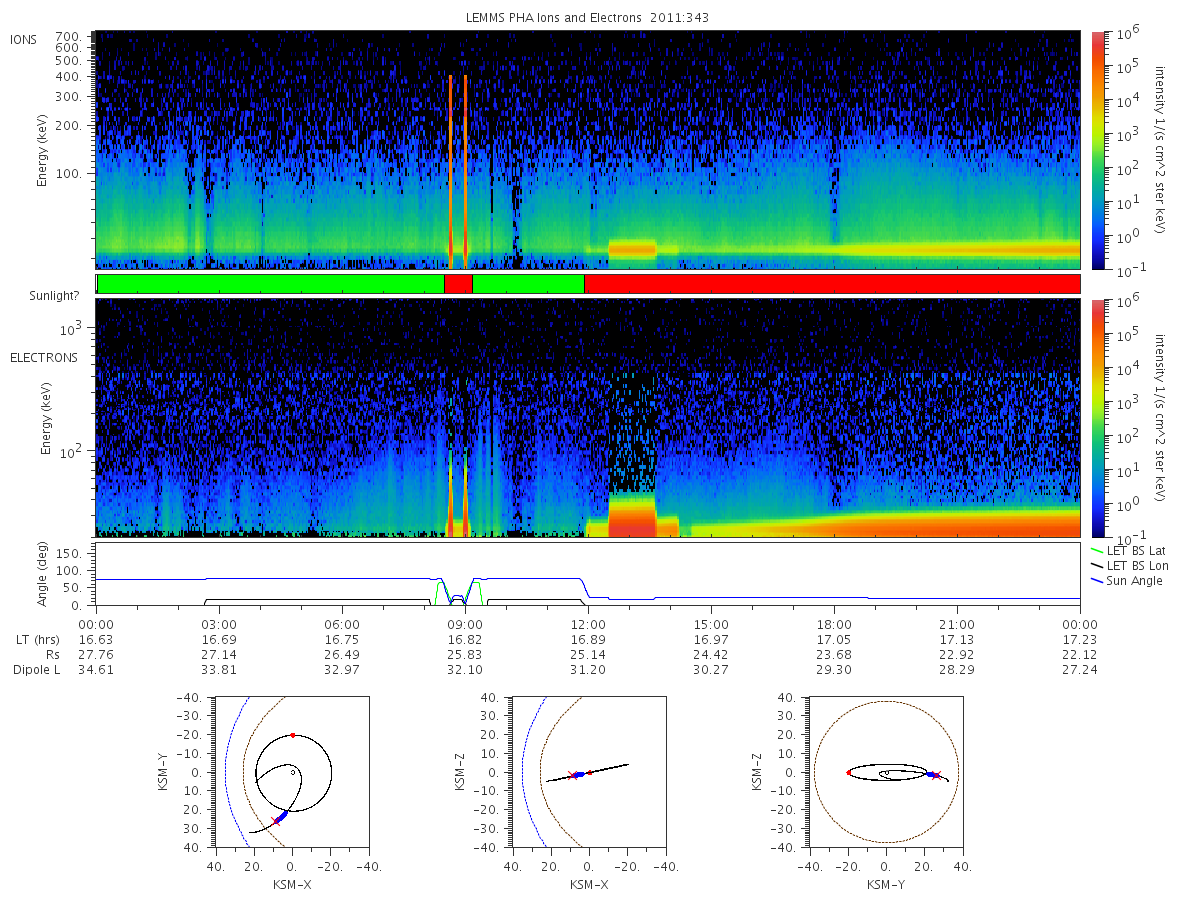The width and height of the screenshot is (1200, 900).
Task: Click the KSM-Y label under the third orbit plot
Action: [886, 884]
